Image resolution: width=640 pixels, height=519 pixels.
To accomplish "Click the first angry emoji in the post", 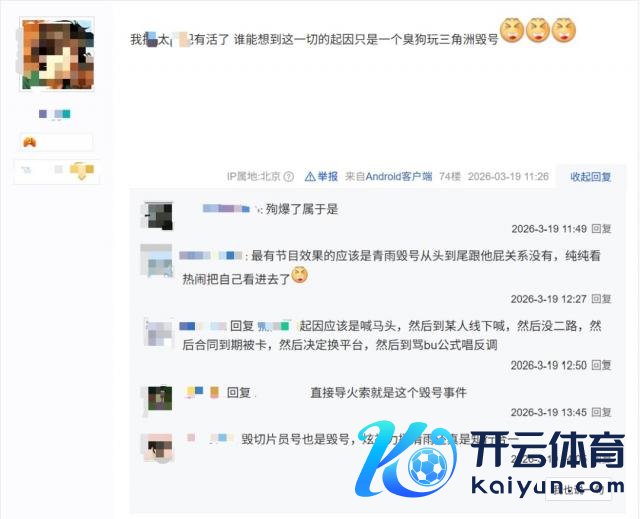I will pos(512,30).
